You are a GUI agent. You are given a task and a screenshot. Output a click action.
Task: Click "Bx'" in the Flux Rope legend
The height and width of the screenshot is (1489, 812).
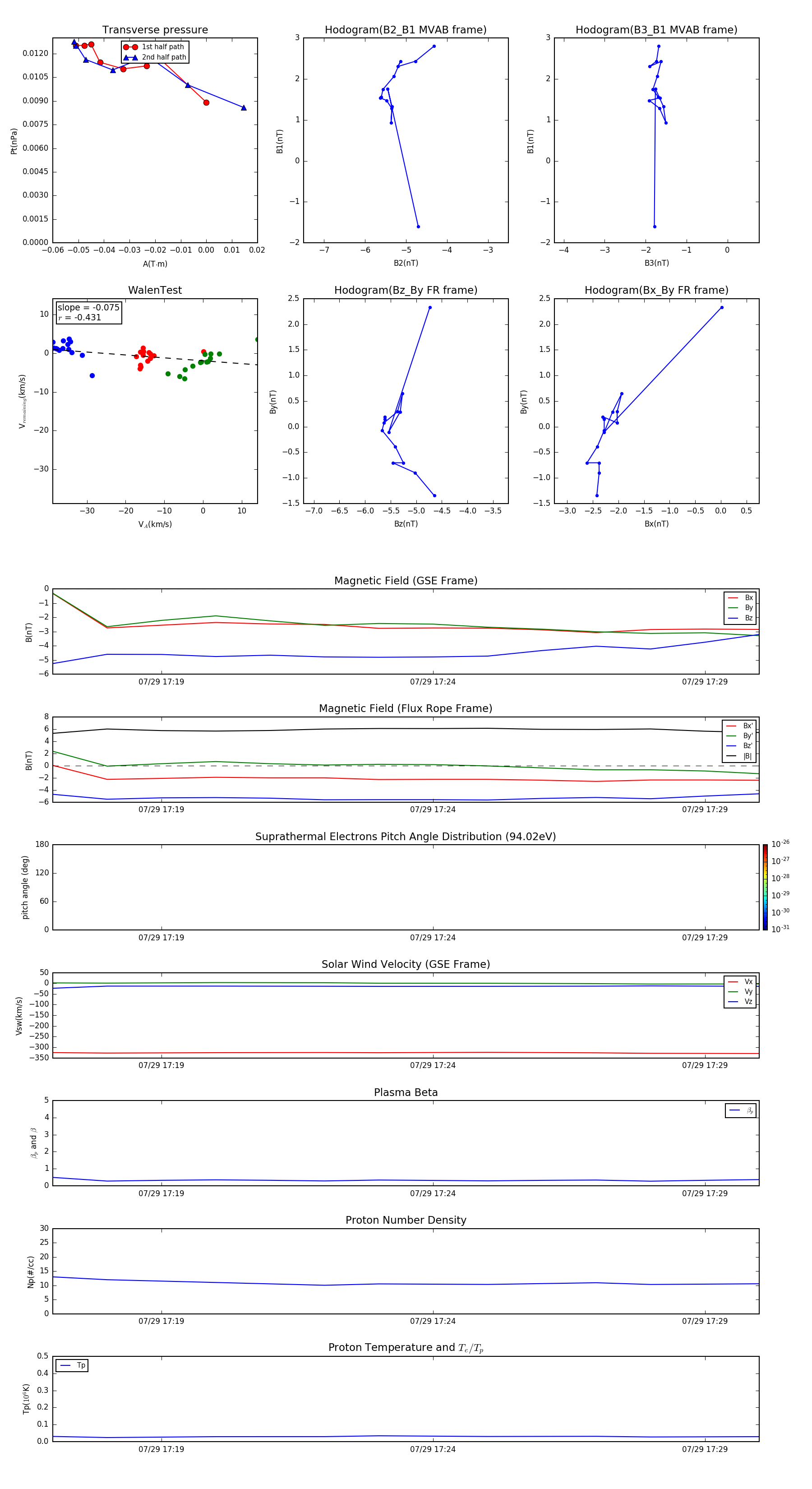(748, 726)
